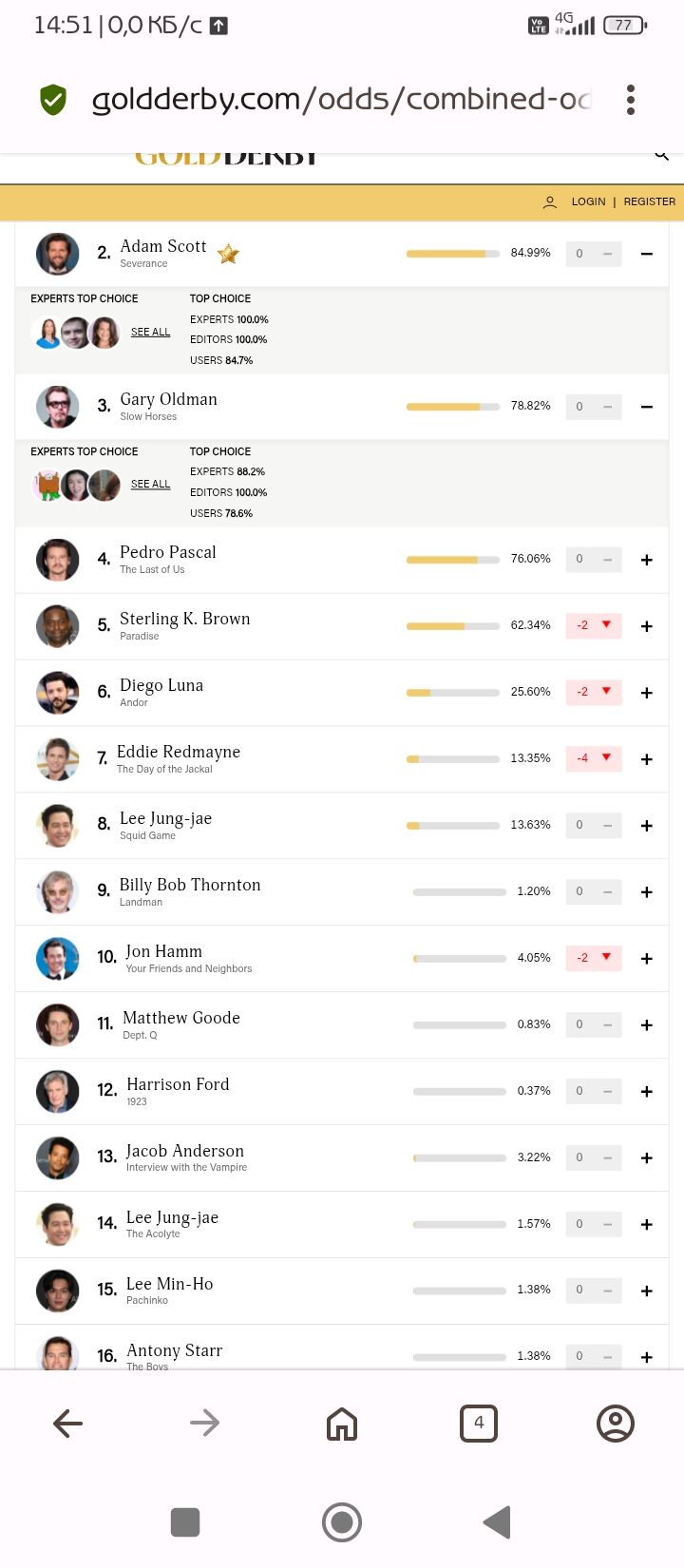Open the browser profile account icon
Image resolution: width=684 pixels, height=1568 pixels.
pos(616,1423)
